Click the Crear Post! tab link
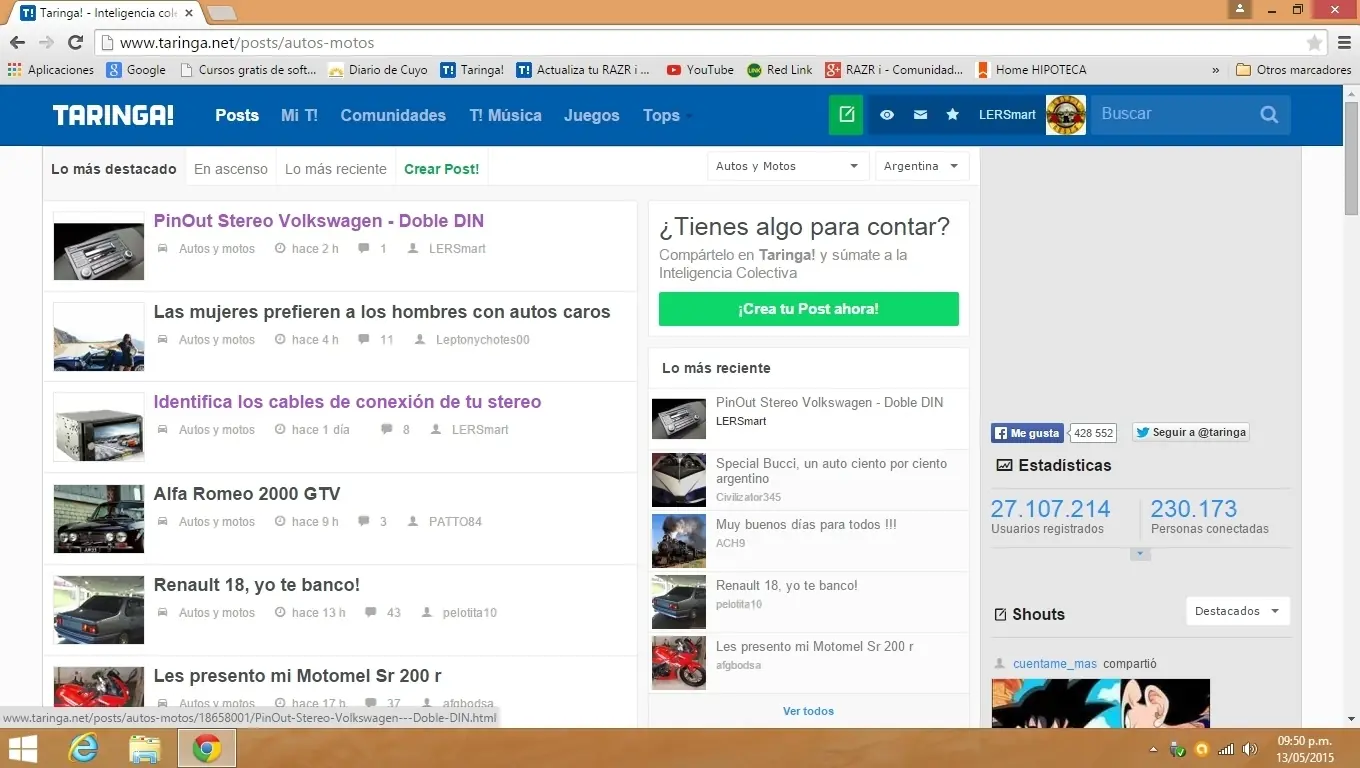 point(441,169)
